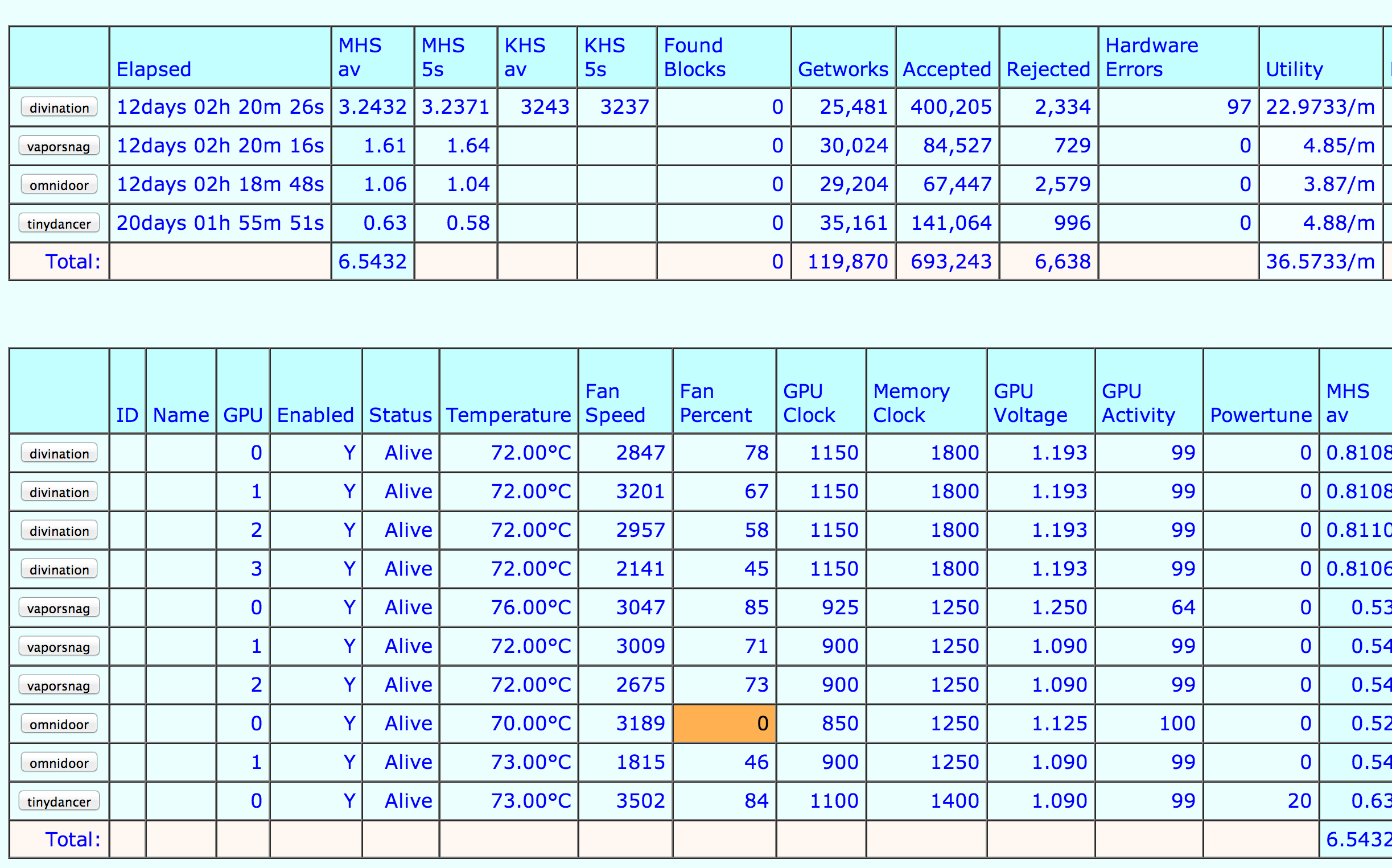Click the elapsed value 20days 01h 55m 51s
The height and width of the screenshot is (868, 1392).
[x=220, y=223]
